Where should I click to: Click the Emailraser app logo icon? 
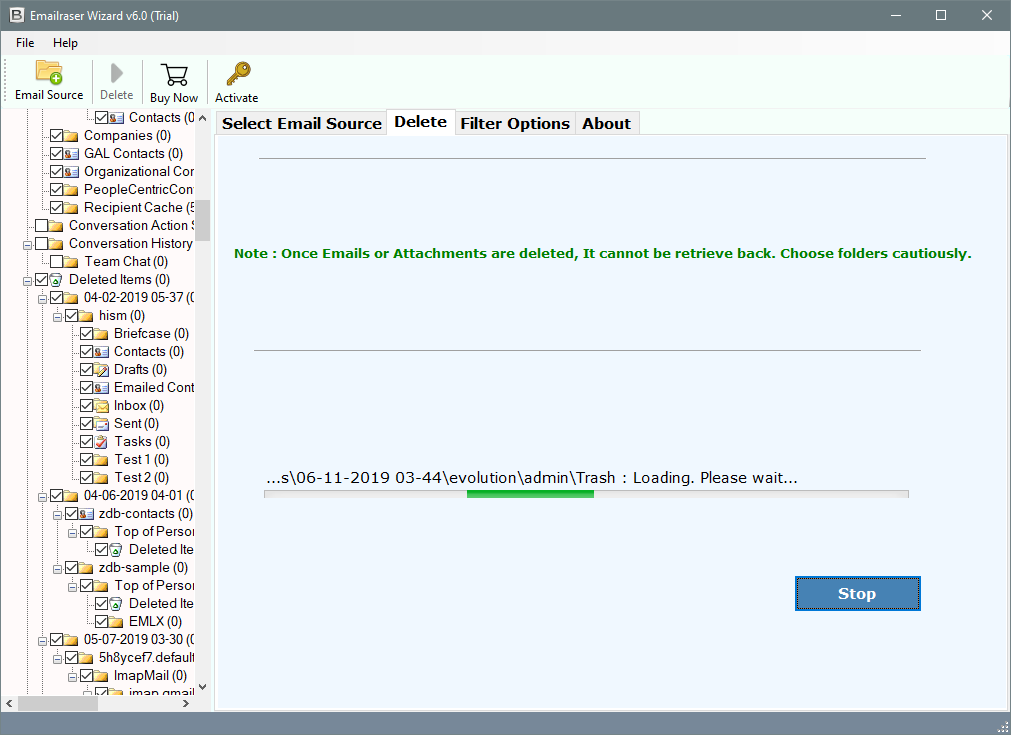click(17, 15)
